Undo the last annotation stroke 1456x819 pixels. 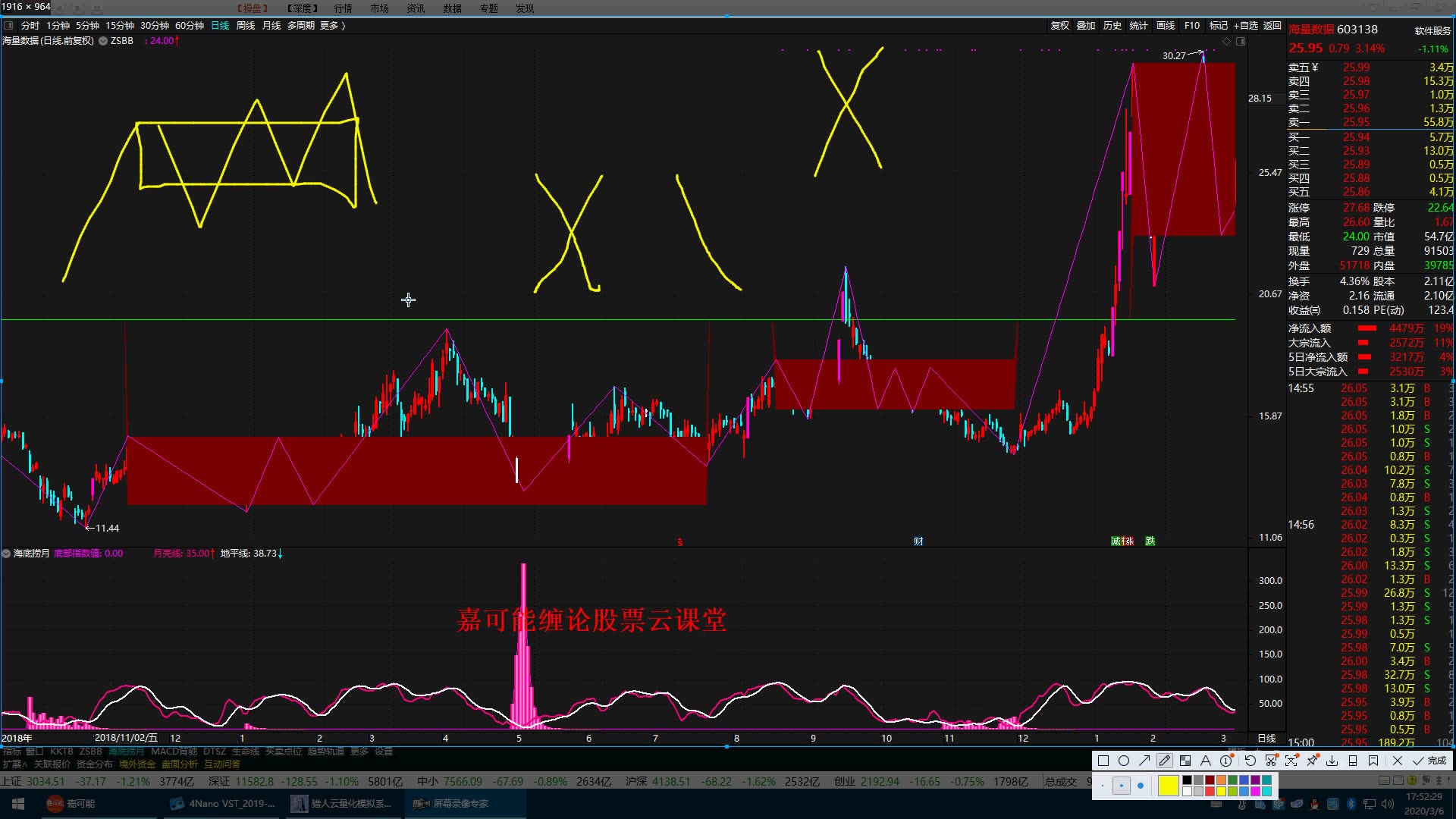tap(1250, 761)
